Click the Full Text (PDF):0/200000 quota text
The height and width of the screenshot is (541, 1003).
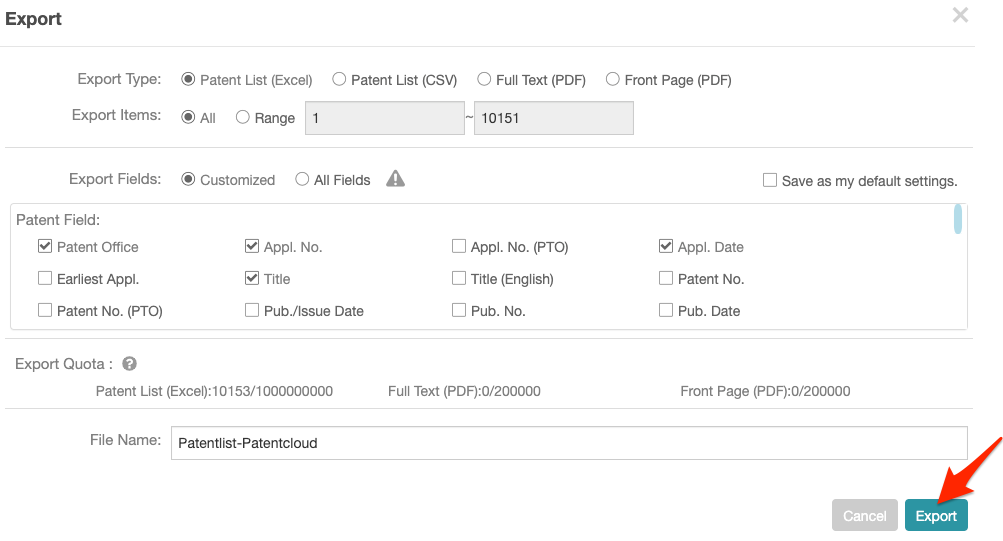pyautogui.click(x=464, y=391)
